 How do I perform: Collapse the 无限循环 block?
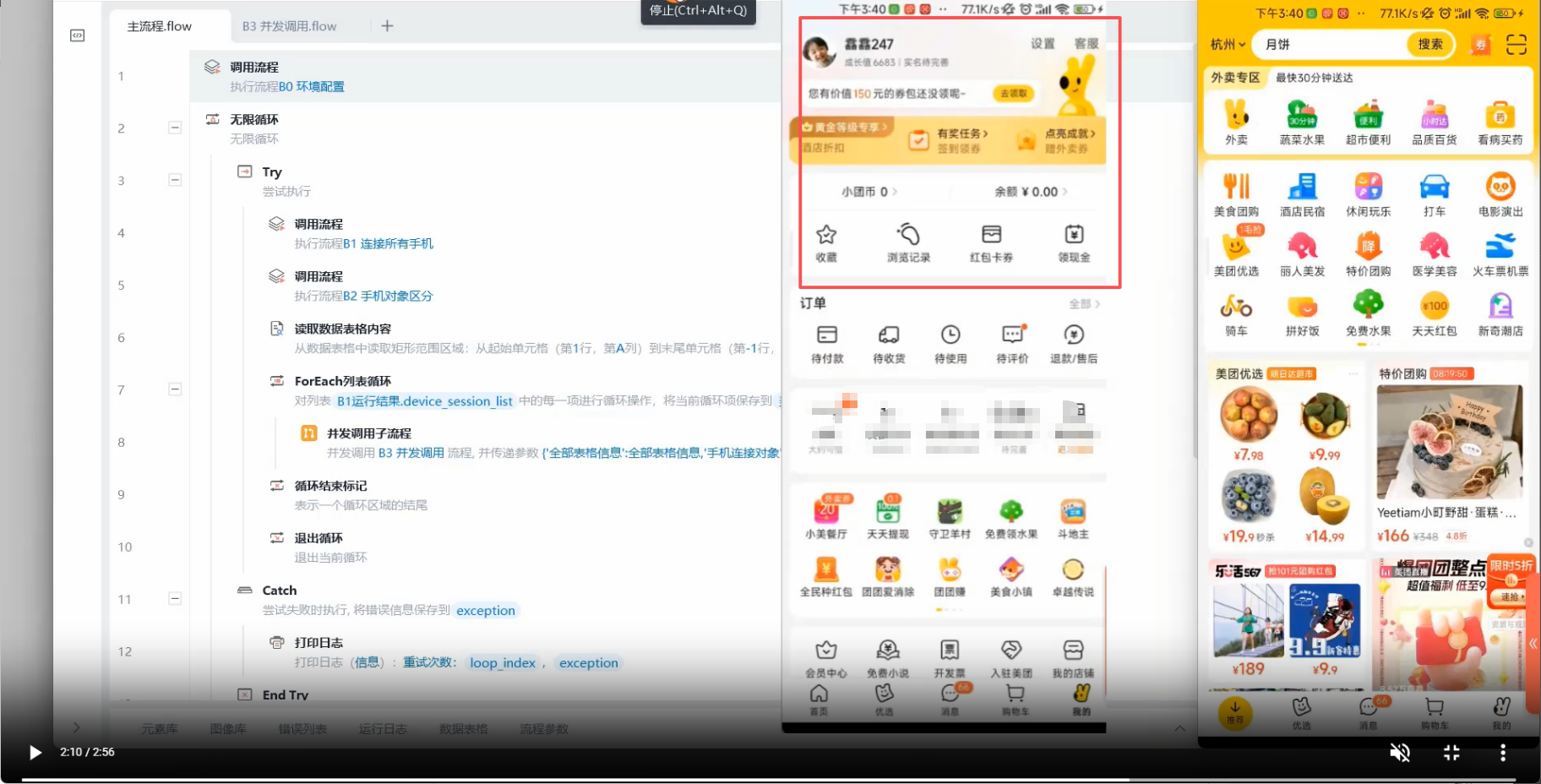[175, 128]
